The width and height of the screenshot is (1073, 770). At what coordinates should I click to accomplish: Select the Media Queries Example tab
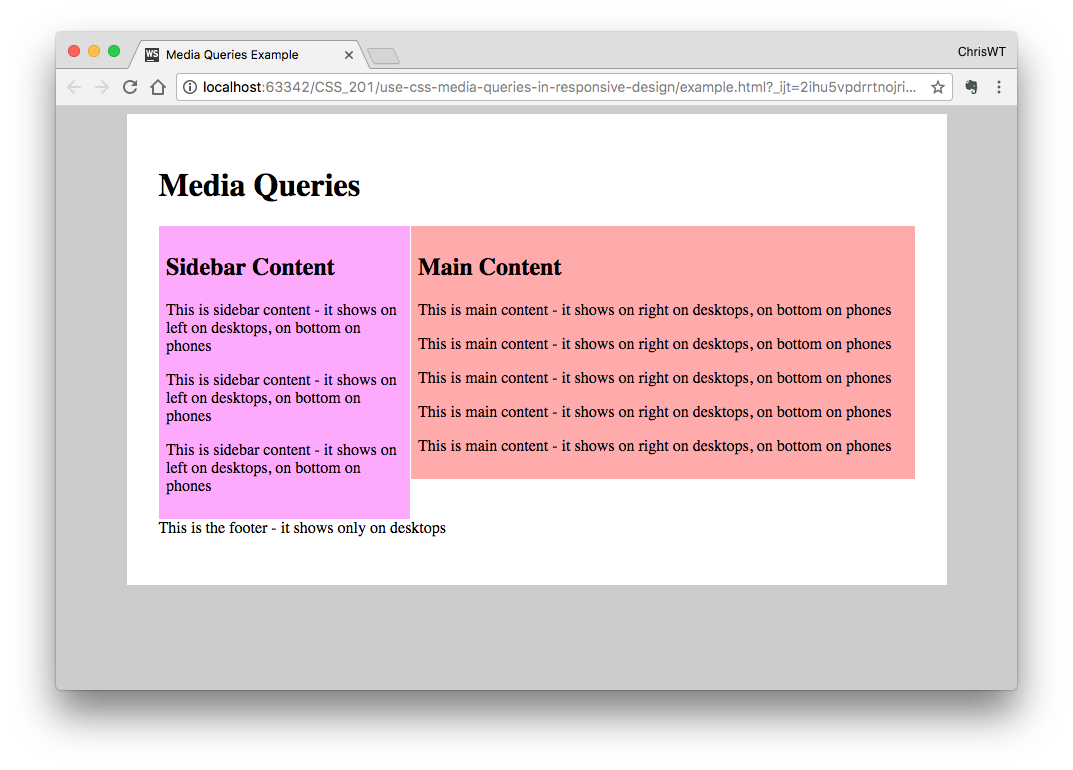point(249,55)
